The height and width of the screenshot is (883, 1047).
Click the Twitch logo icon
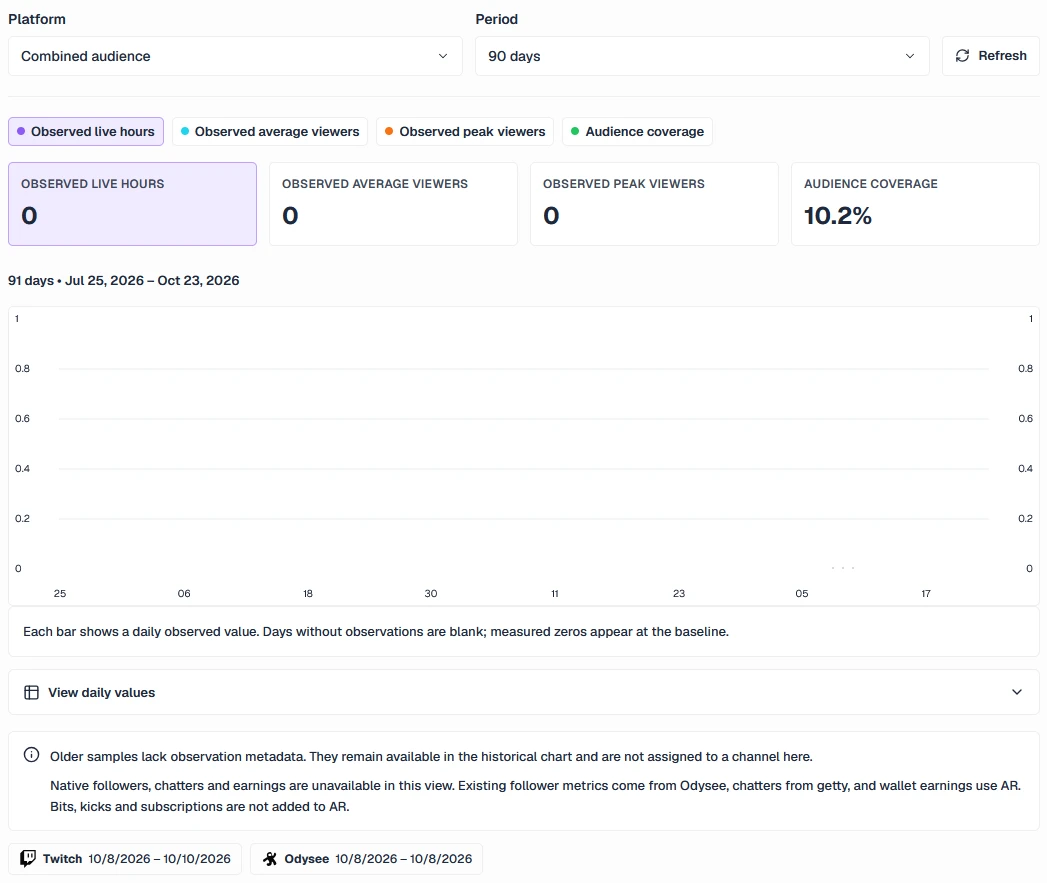[x=28, y=858]
